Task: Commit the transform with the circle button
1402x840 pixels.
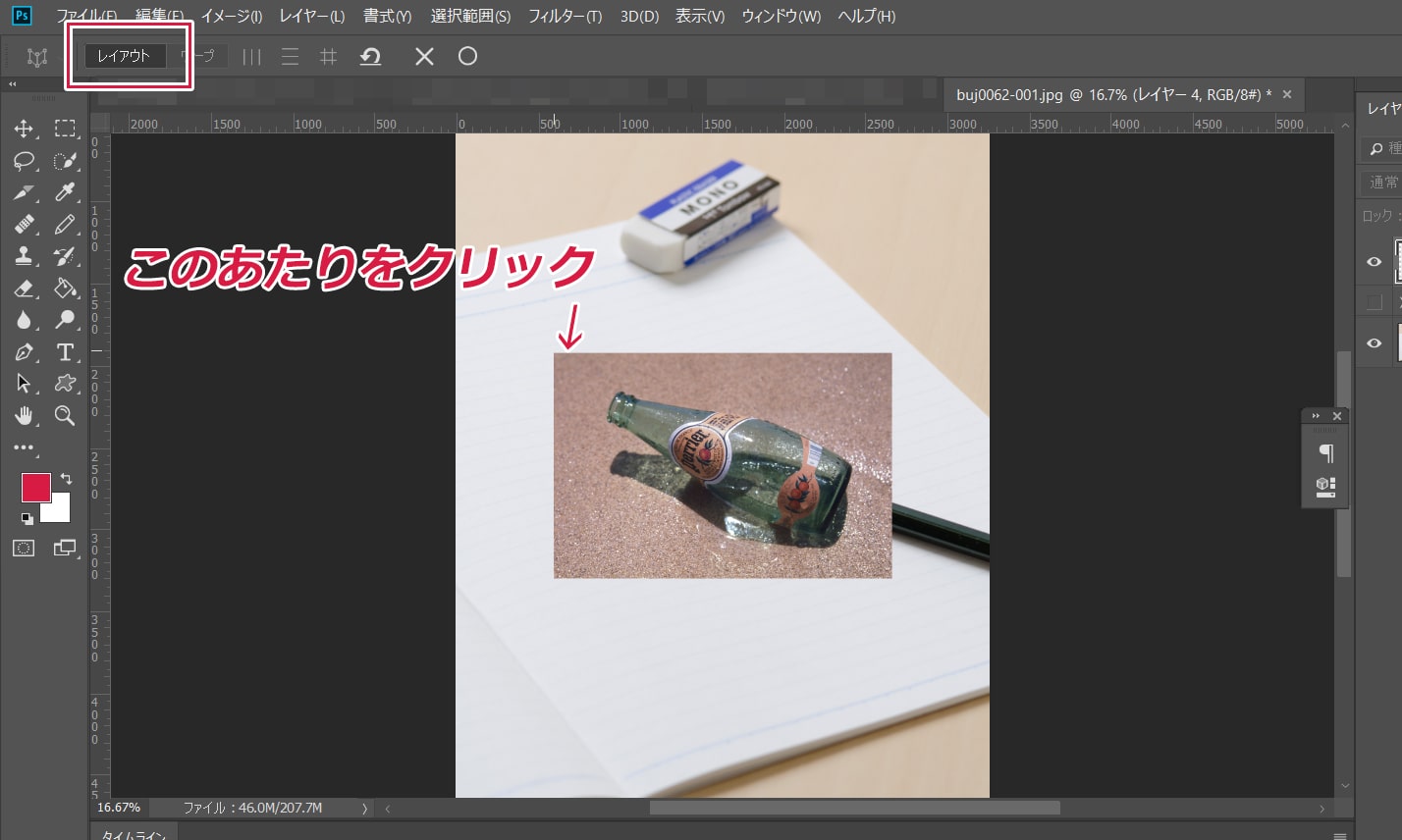Action: pos(467,56)
